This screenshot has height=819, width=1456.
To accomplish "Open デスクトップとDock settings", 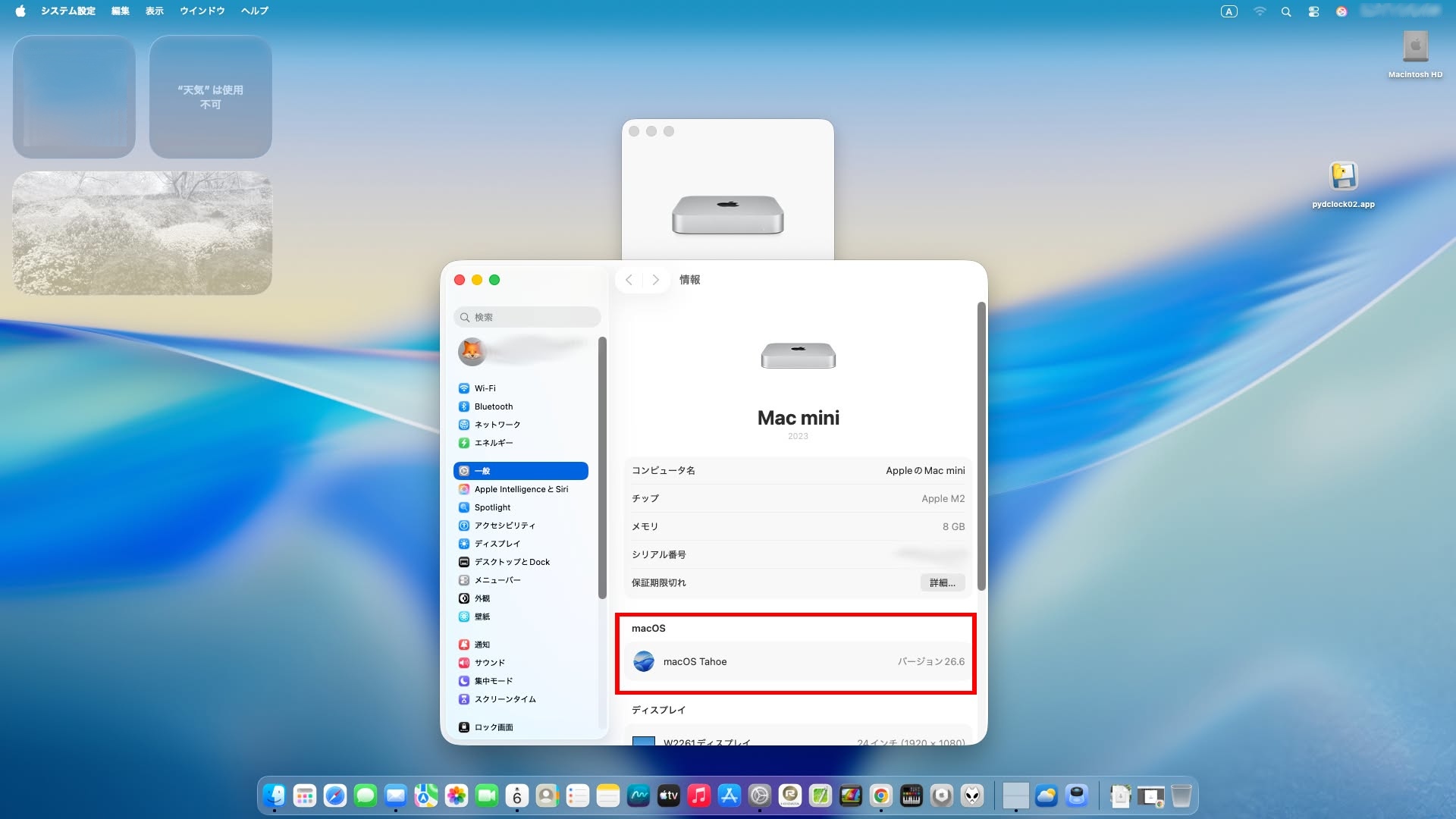I will click(x=521, y=562).
